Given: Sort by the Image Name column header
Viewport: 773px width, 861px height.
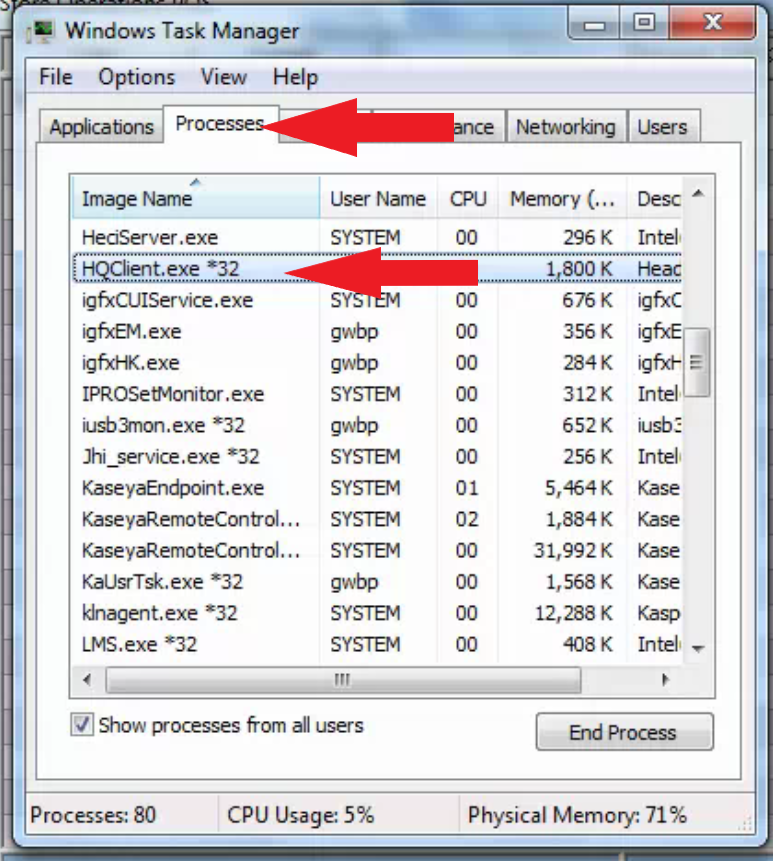Looking at the screenshot, I should (x=195, y=198).
